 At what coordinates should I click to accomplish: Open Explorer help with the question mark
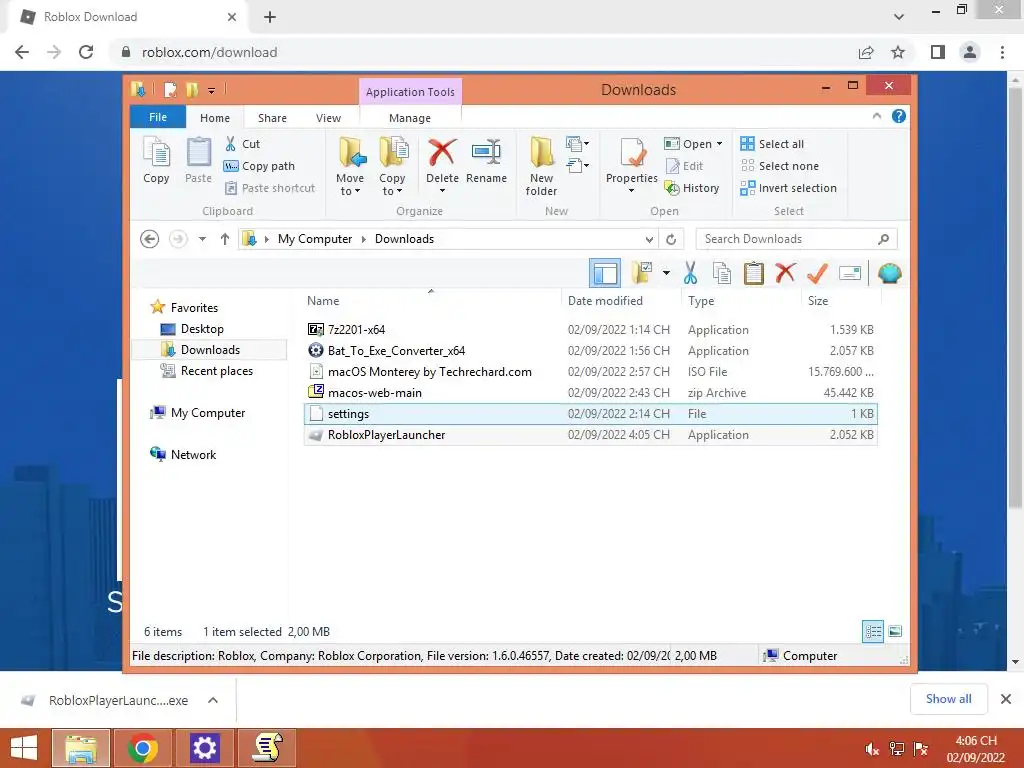899,116
